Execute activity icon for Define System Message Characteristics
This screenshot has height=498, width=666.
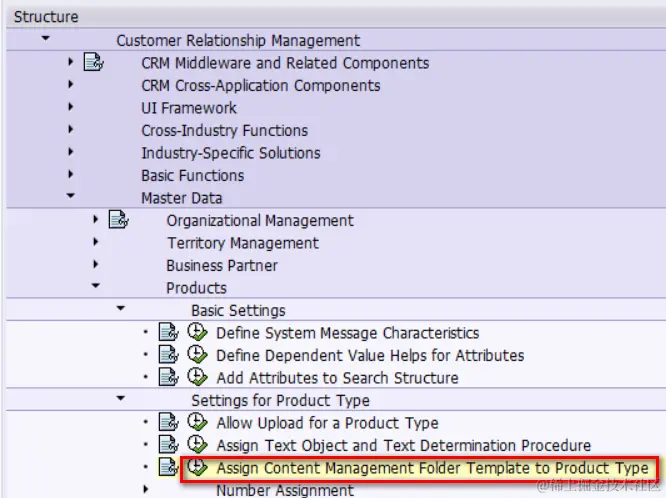[197, 332]
